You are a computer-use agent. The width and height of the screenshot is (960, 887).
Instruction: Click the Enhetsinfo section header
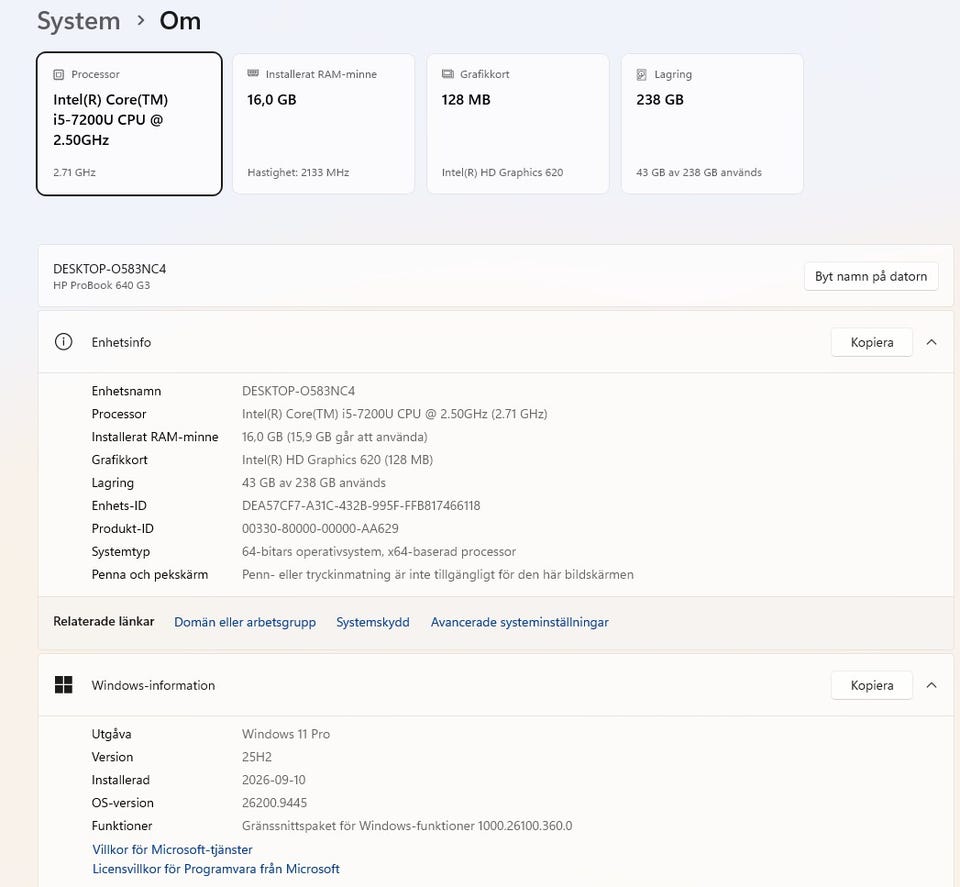click(495, 342)
